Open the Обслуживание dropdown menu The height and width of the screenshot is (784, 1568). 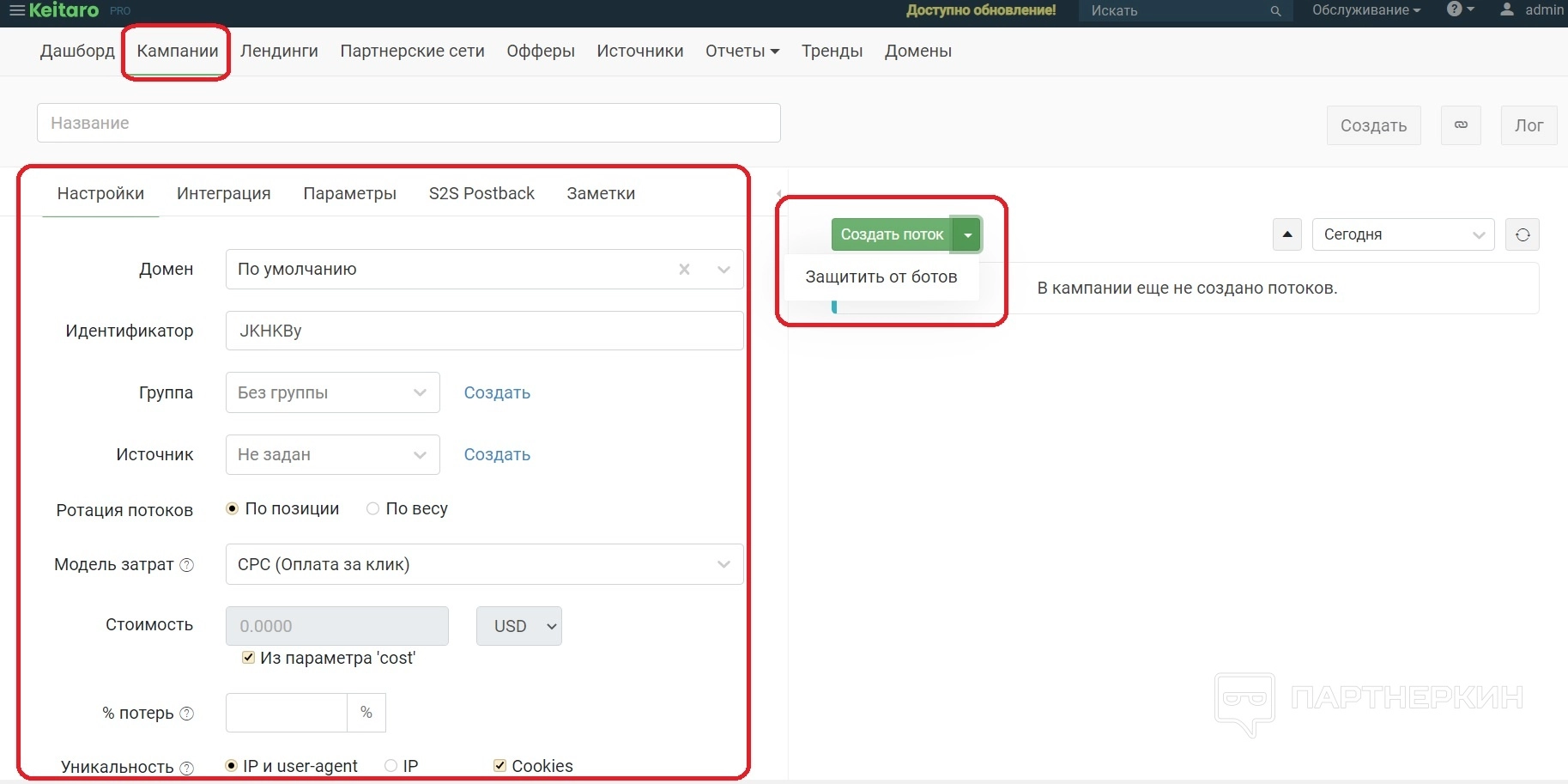[1366, 10]
